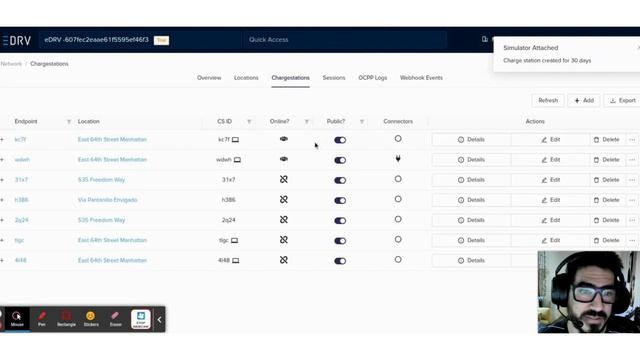The width and height of the screenshot is (640, 360).
Task: Open the OCPP Logs tab
Action: 373,78
